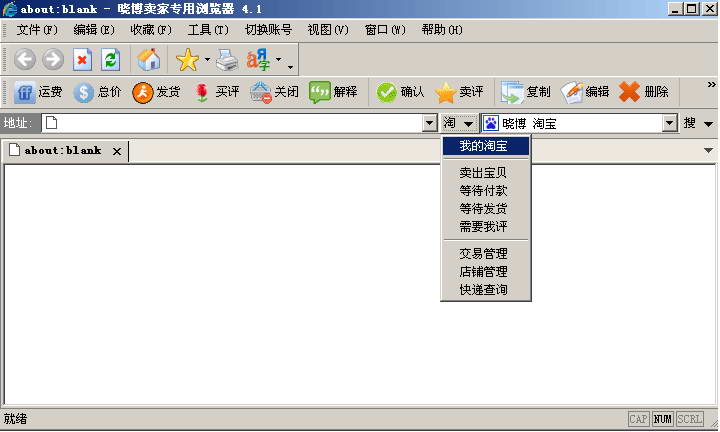Print the page with the printer icon
Image resolution: width=720 pixels, height=432 pixels.
click(227, 60)
